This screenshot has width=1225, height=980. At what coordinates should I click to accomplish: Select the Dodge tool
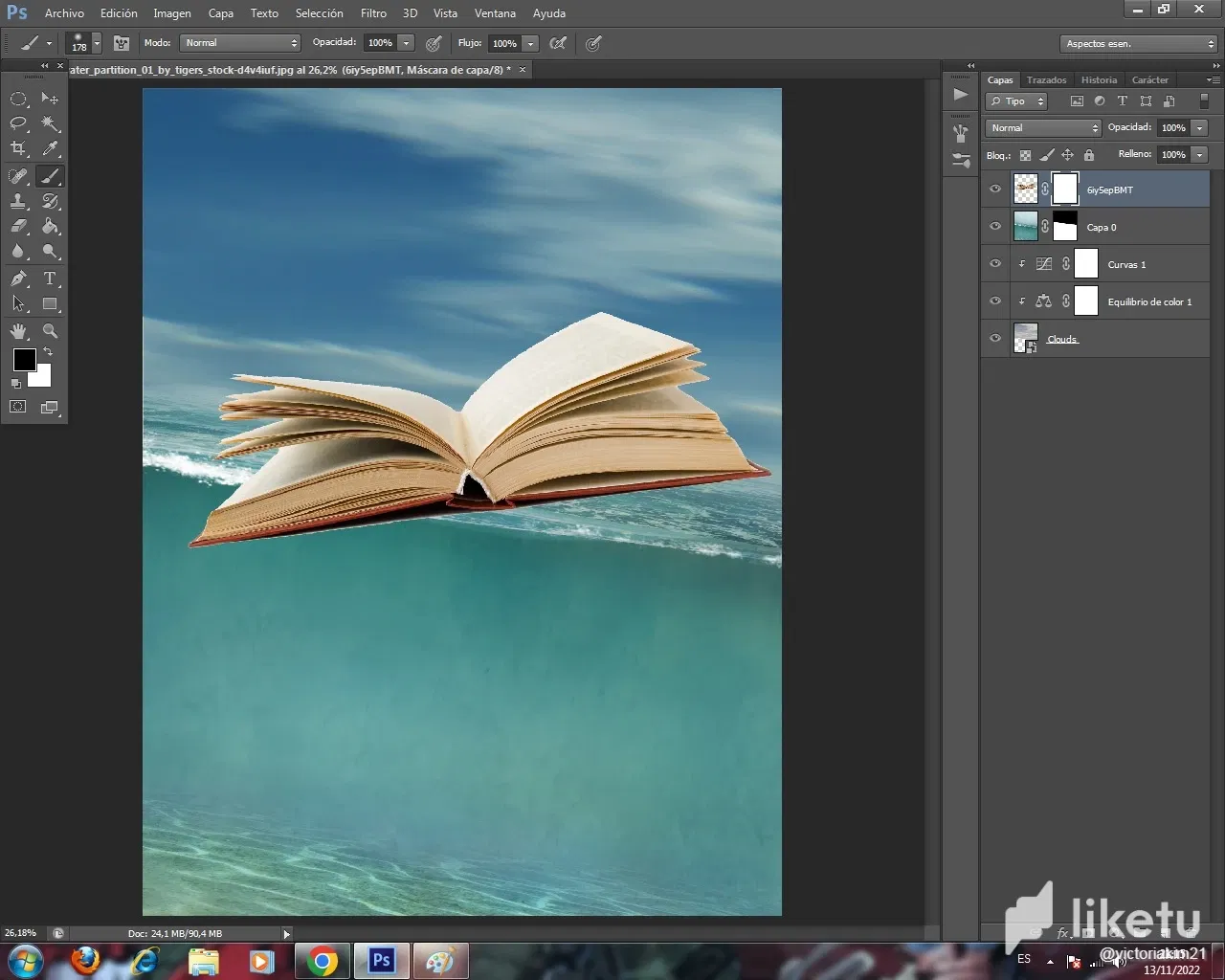[x=50, y=252]
